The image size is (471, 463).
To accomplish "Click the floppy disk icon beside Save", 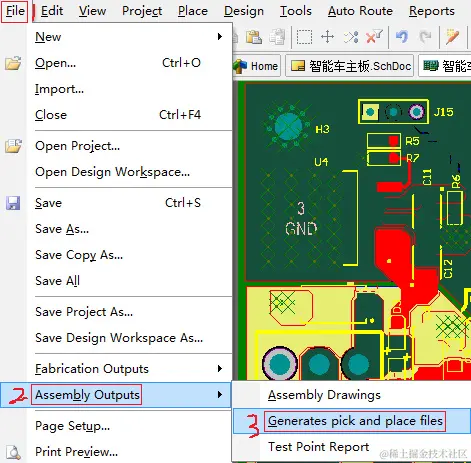I will coord(13,203).
